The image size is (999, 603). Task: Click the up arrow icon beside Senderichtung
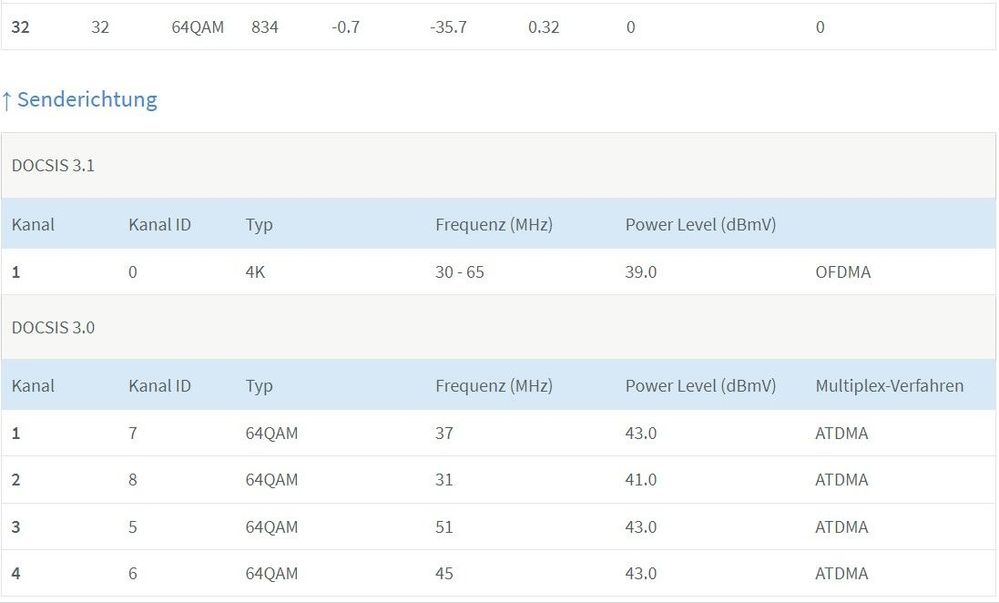coord(6,101)
